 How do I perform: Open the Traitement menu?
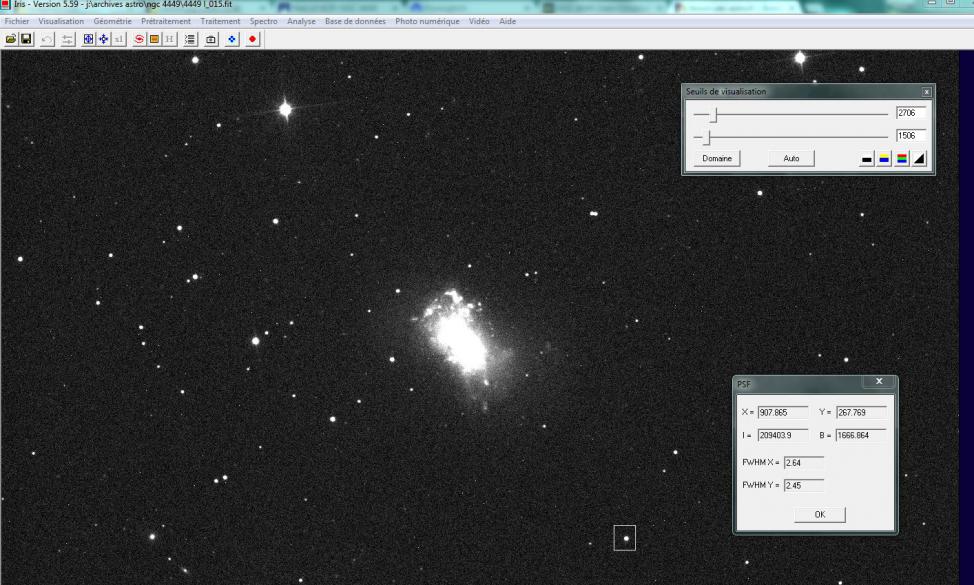coord(220,21)
